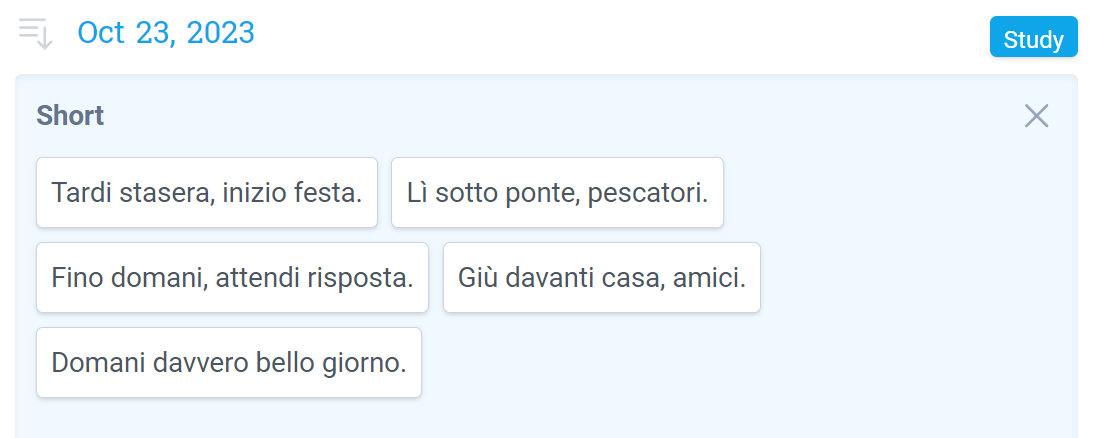The width and height of the screenshot is (1095, 438).
Task: Click the sort order icon beside the date
Action: (x=36, y=34)
